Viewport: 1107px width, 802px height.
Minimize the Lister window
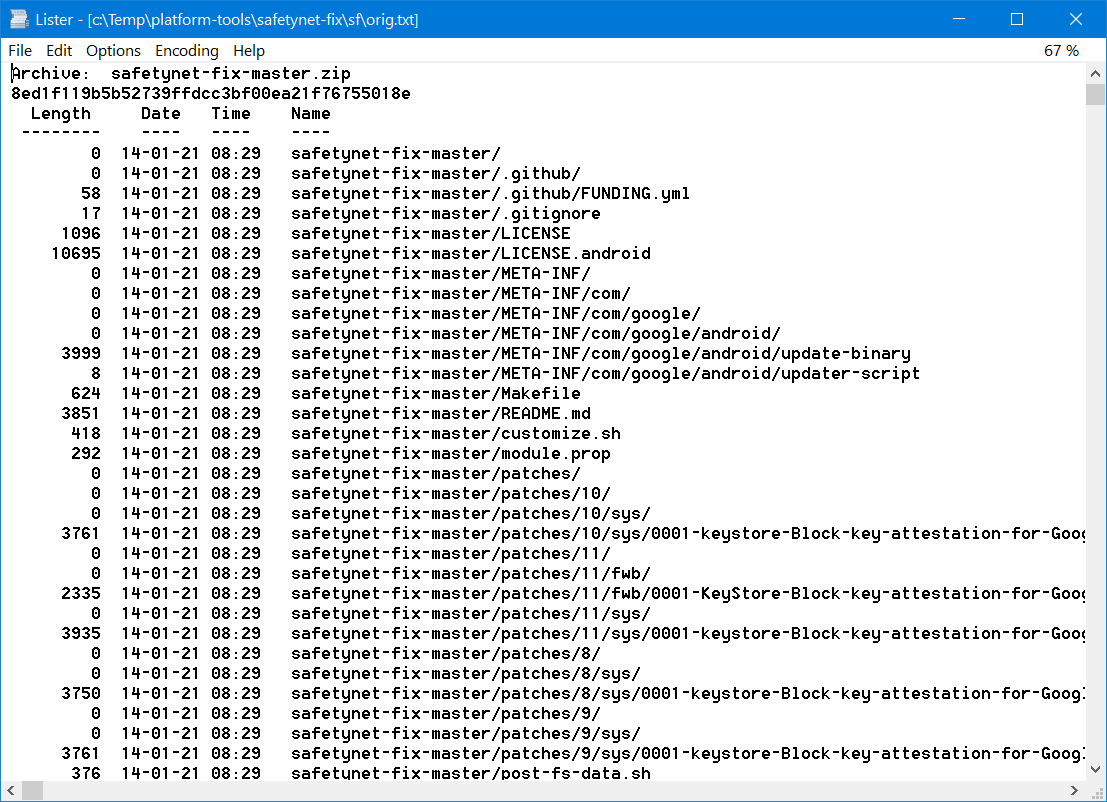[959, 19]
